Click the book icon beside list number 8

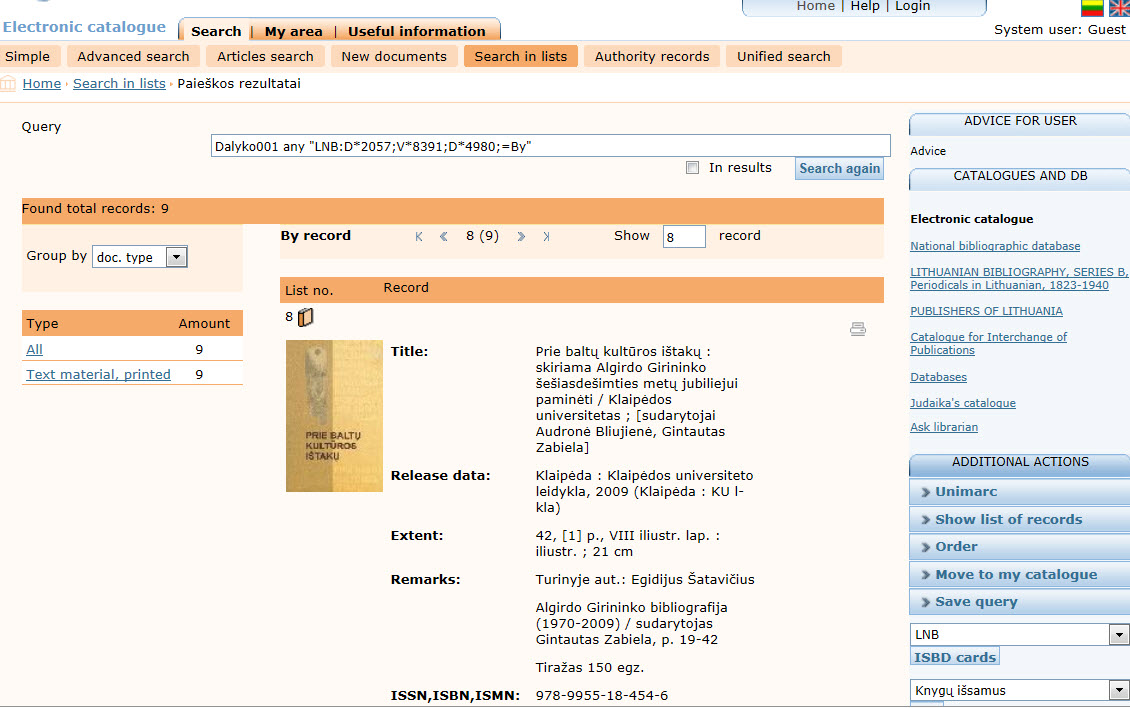[x=306, y=317]
